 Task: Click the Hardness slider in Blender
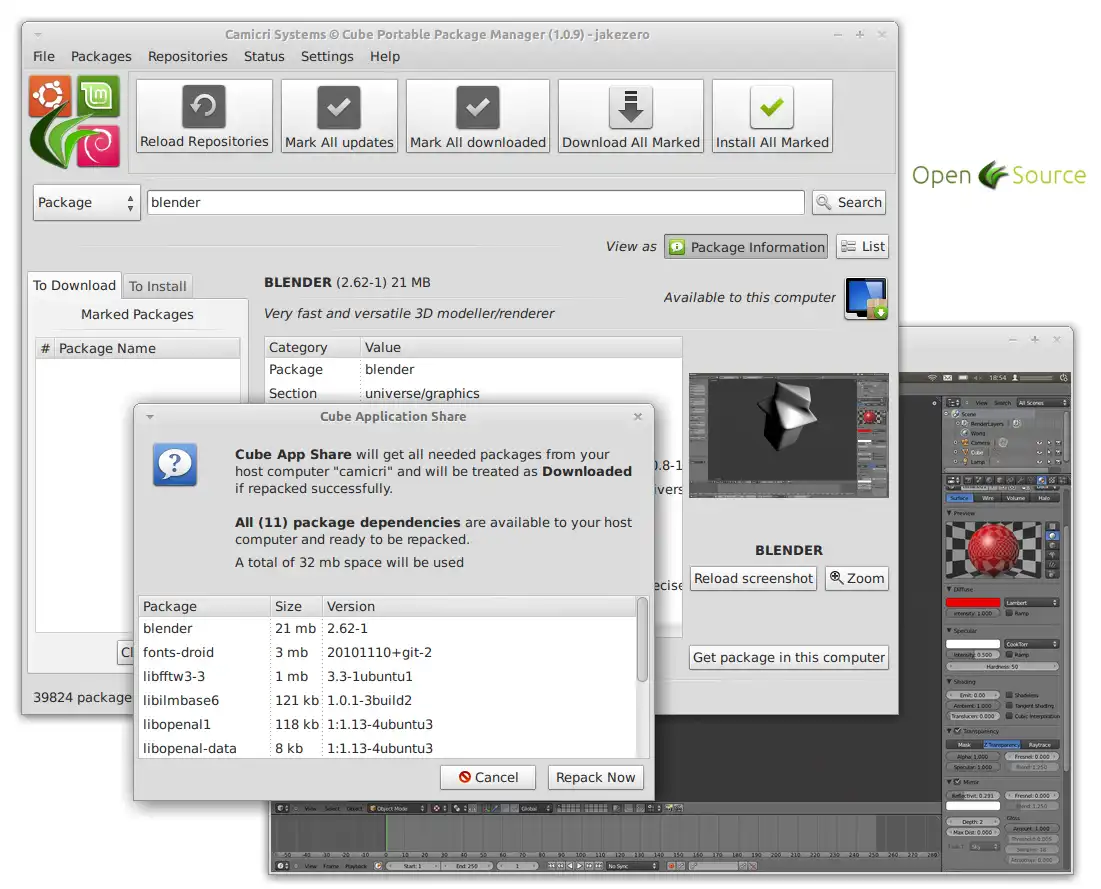click(1003, 666)
